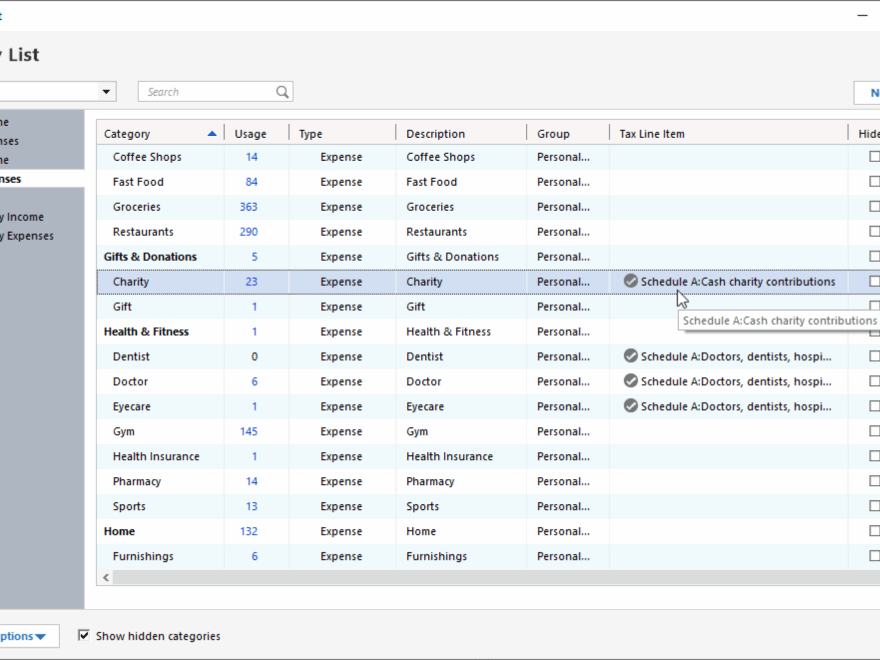The image size is (880, 660).
Task: Click the tax line badge on the Doctor row
Action: coord(631,381)
